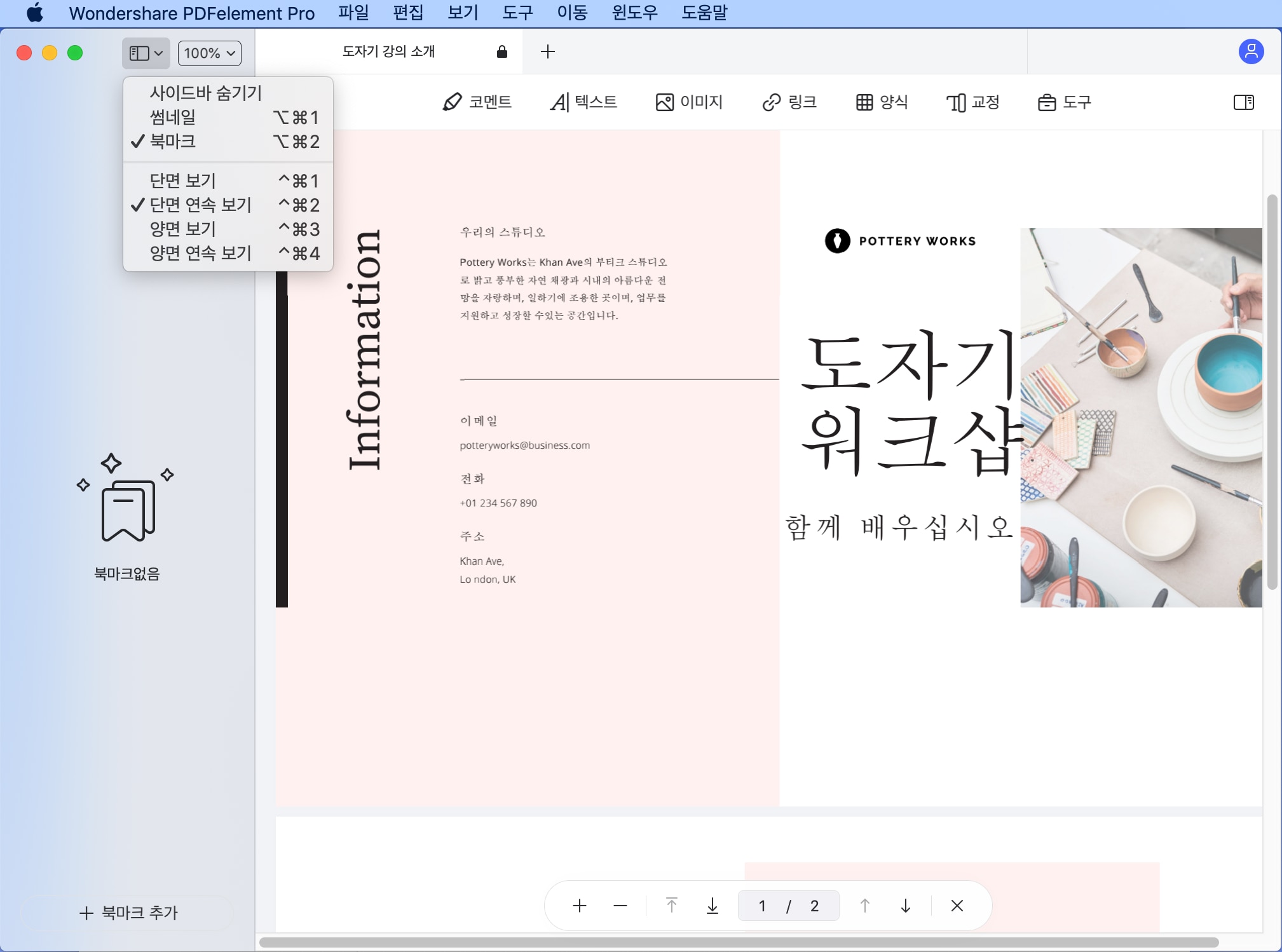The width and height of the screenshot is (1282, 952).
Task: Click the horizontal scrollbar at bottom
Action: click(x=739, y=942)
